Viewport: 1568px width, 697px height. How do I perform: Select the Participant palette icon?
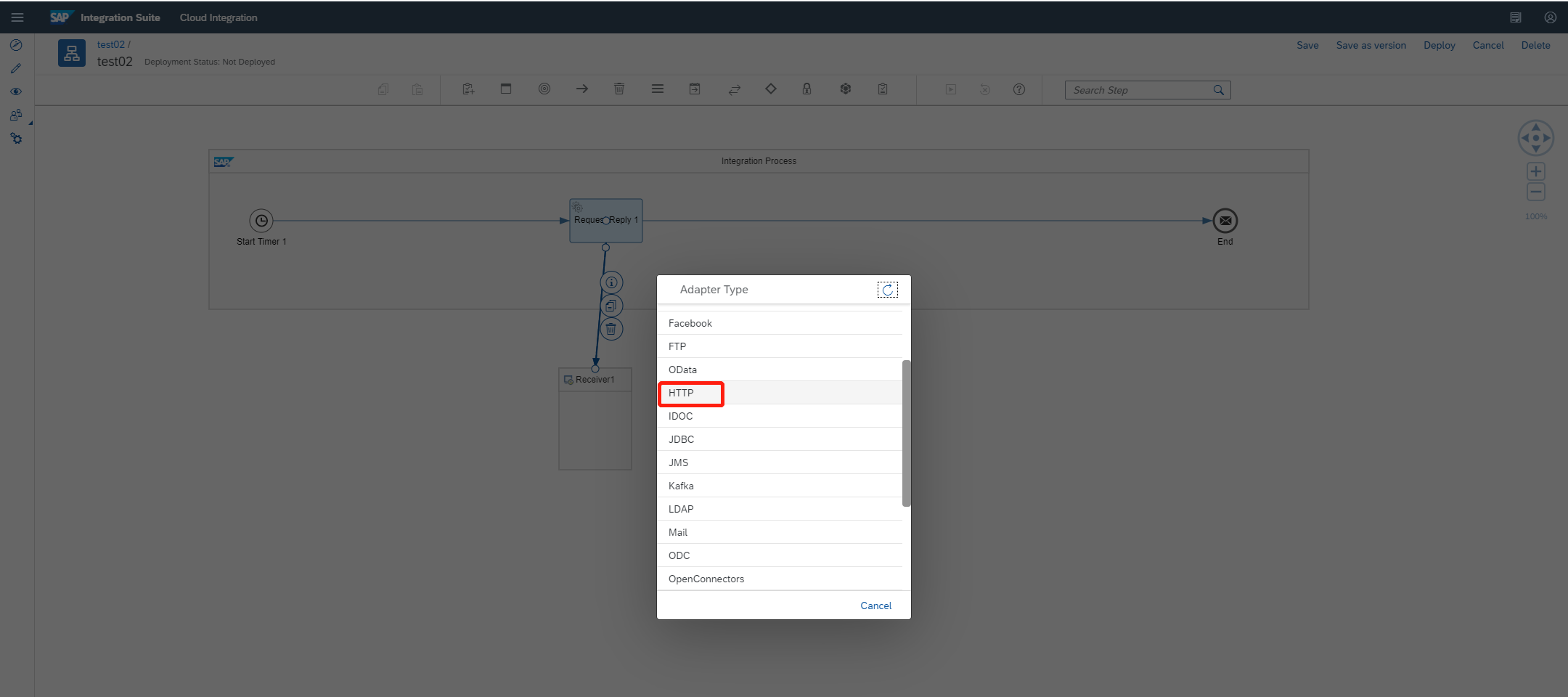click(x=468, y=89)
